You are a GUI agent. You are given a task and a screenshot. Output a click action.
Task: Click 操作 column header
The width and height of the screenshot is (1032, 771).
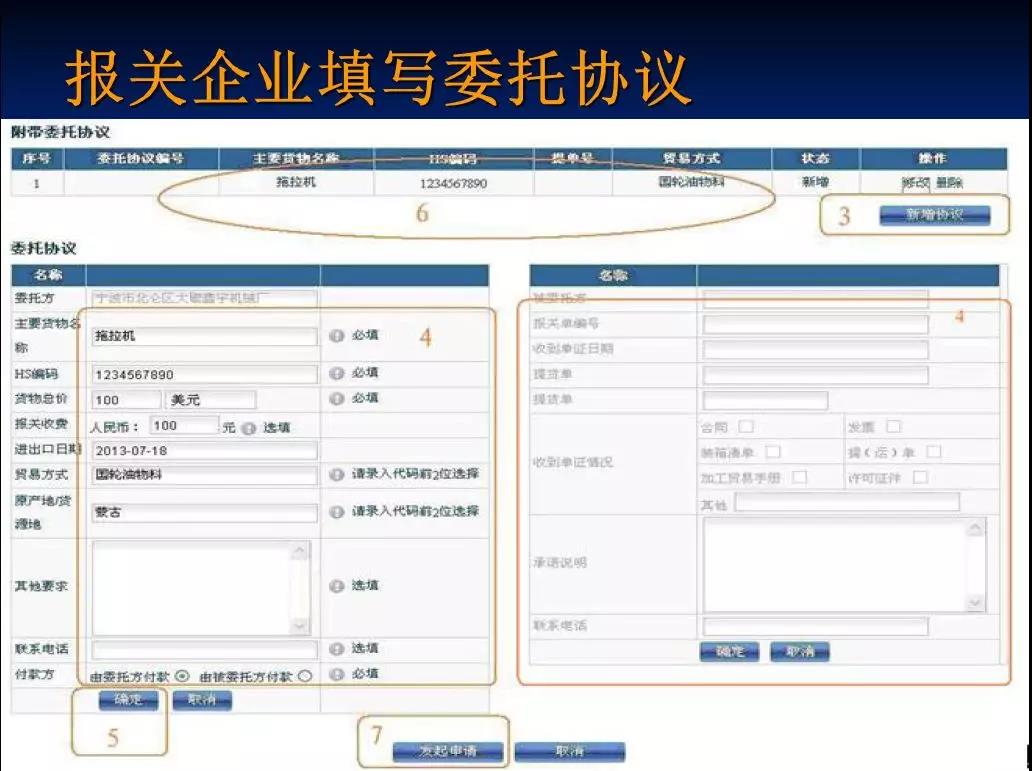(933, 159)
